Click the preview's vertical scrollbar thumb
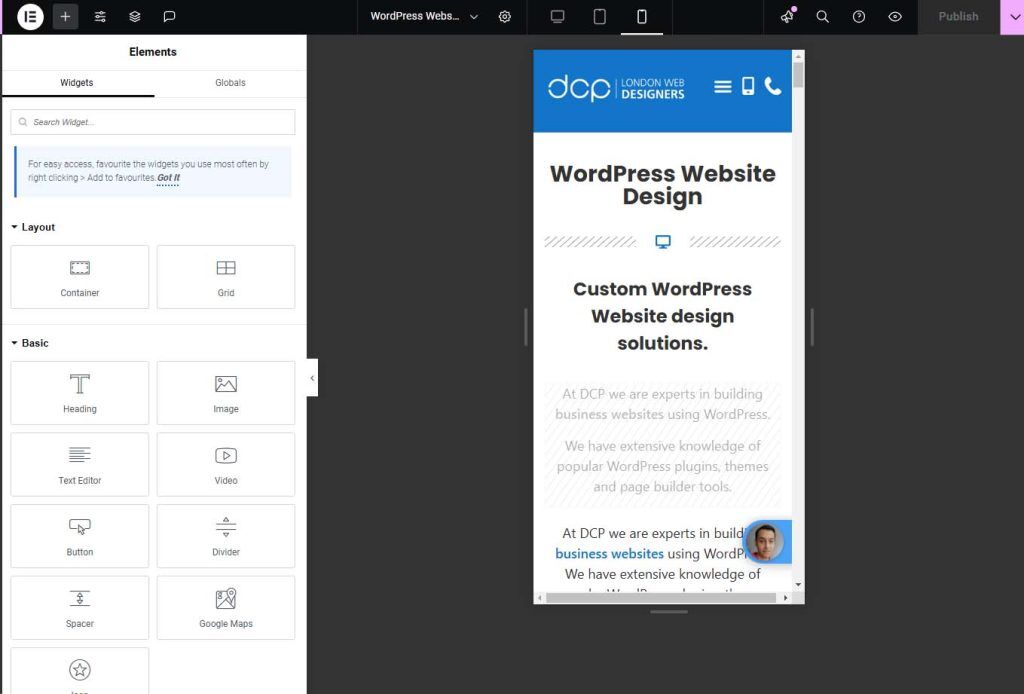Viewport: 1024px width, 694px height. pyautogui.click(x=798, y=75)
